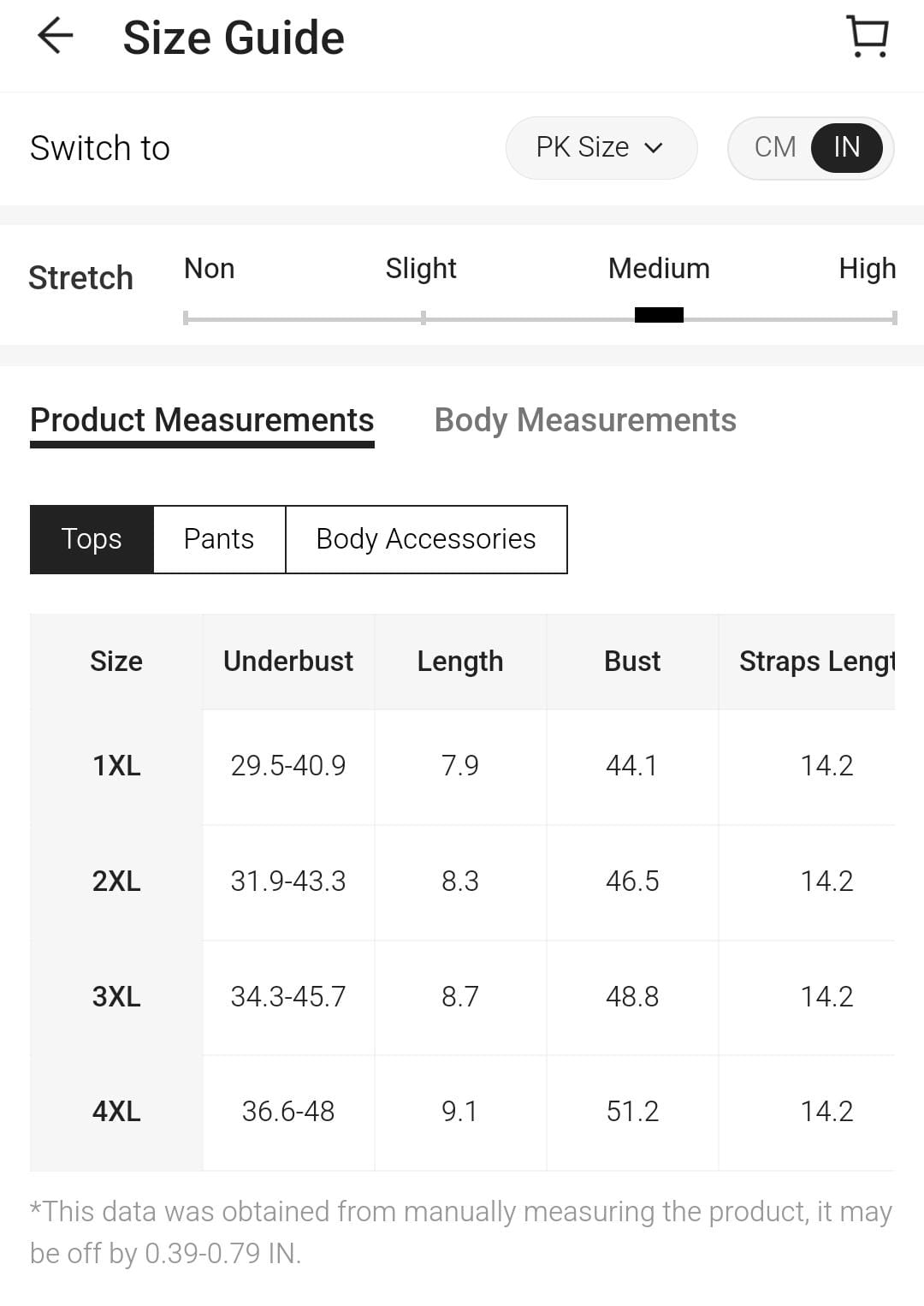Screen dimensions: 924x1306
Task: Click the Non stretch label
Action: pyautogui.click(x=209, y=269)
